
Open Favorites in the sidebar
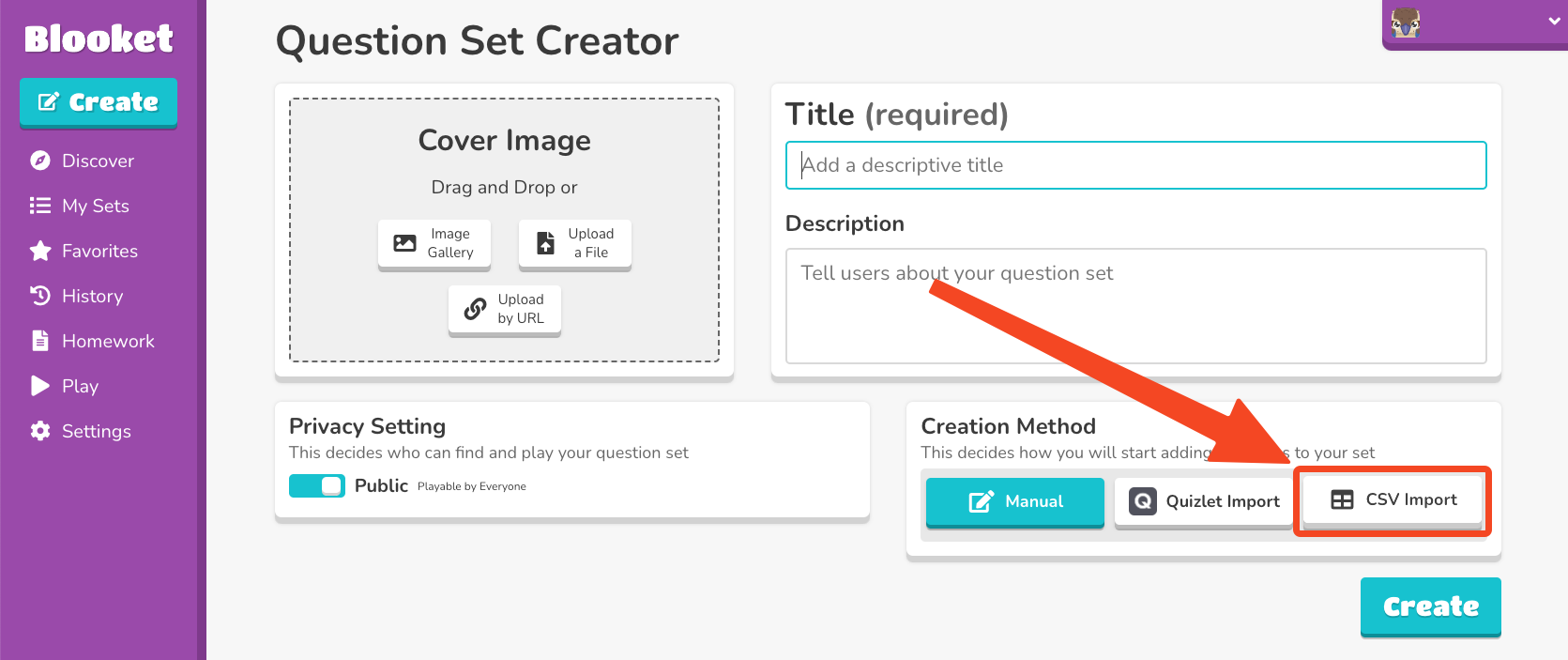(99, 251)
